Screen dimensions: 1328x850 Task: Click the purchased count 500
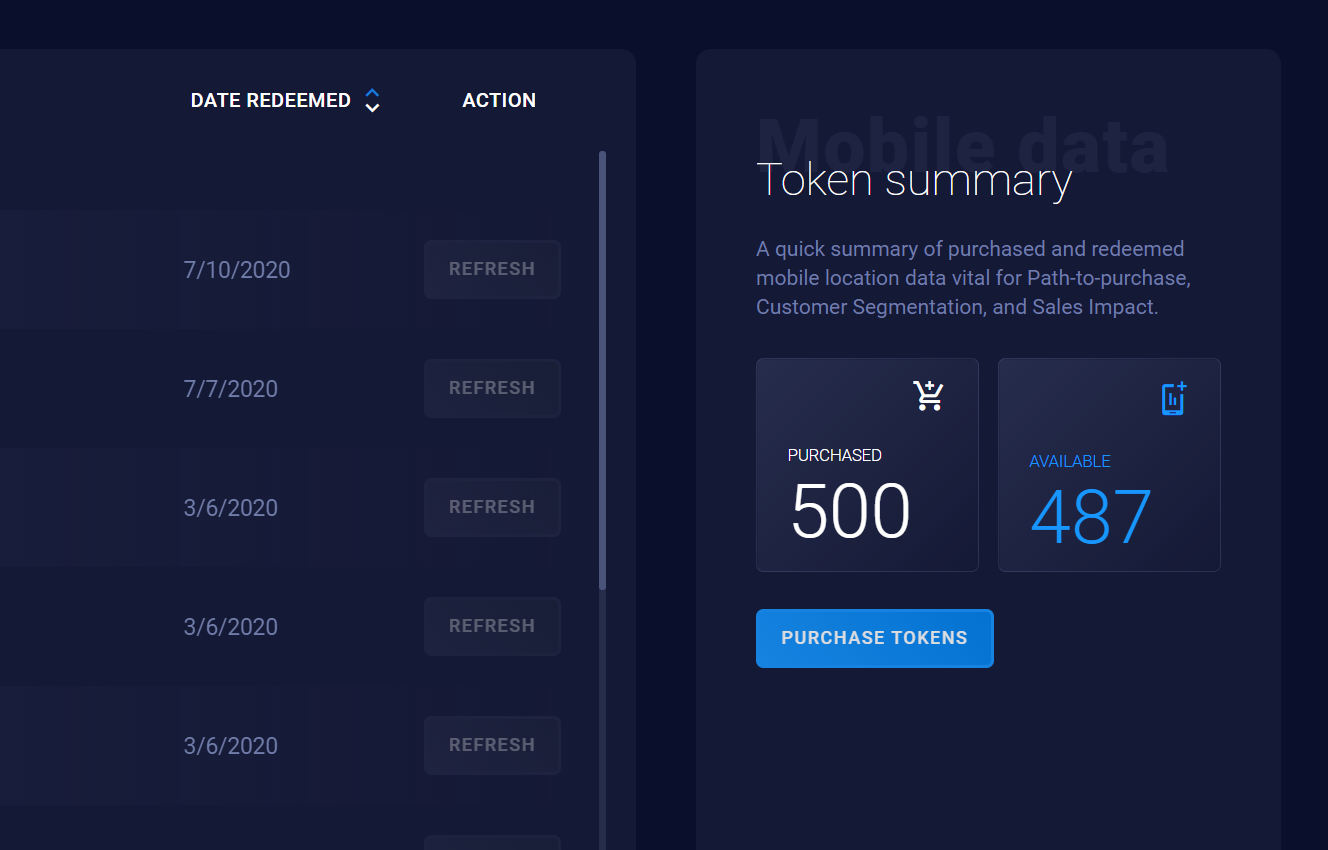click(x=851, y=511)
